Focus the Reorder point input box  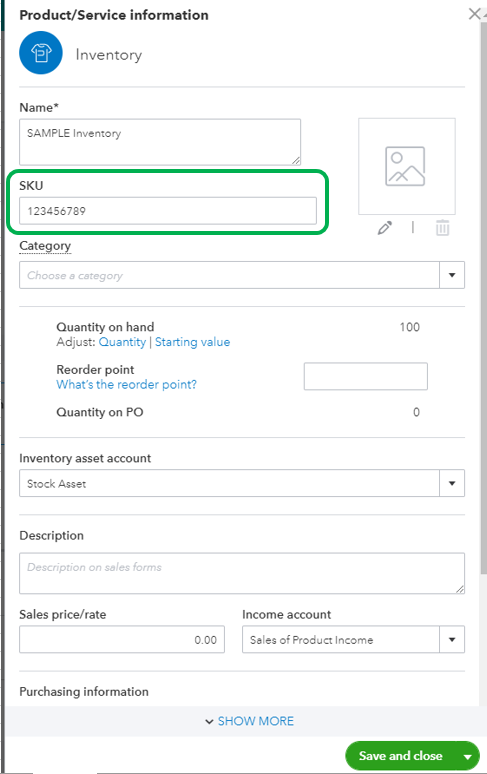(366, 376)
